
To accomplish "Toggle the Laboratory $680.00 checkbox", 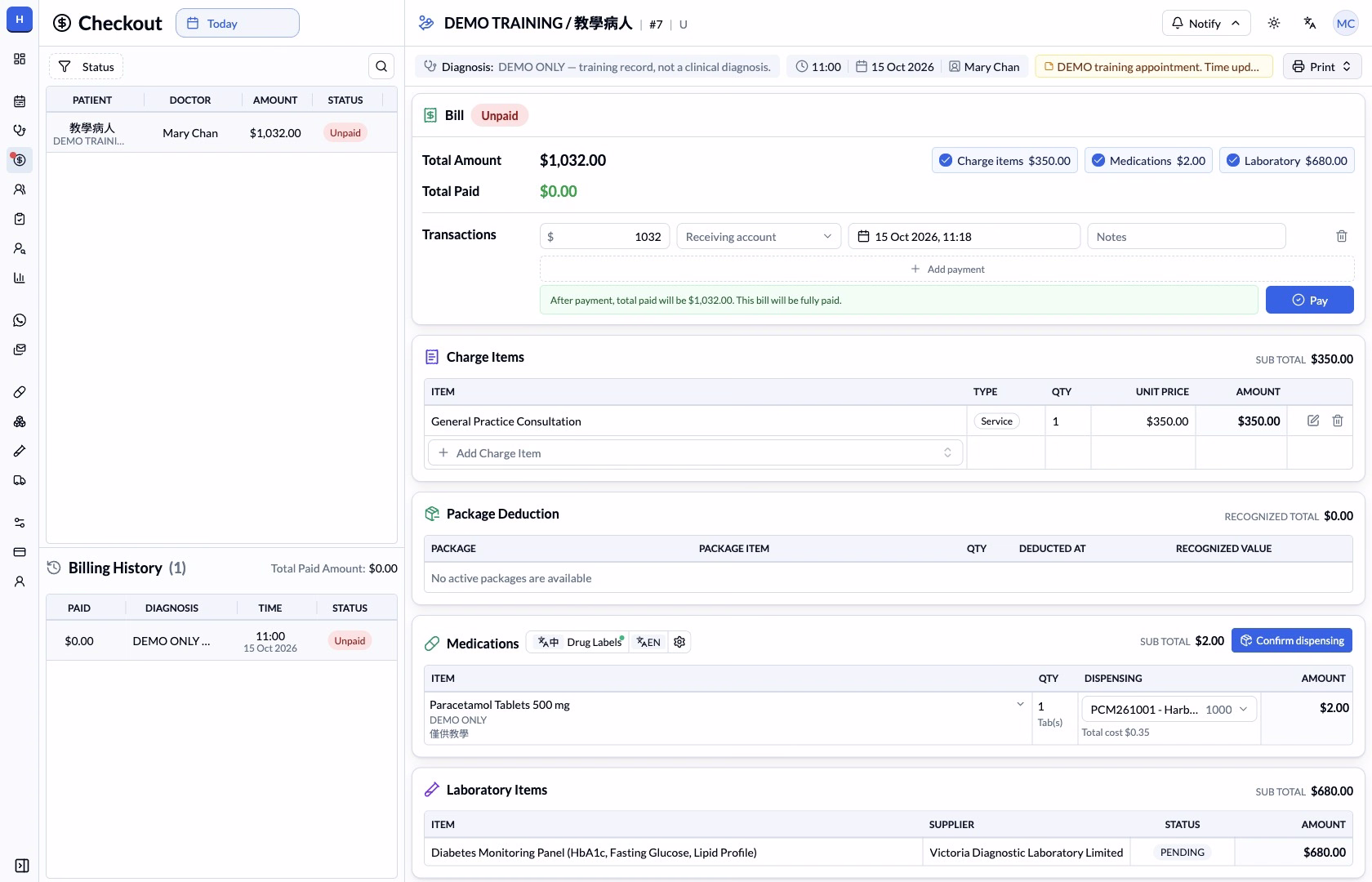I will (x=1287, y=160).
